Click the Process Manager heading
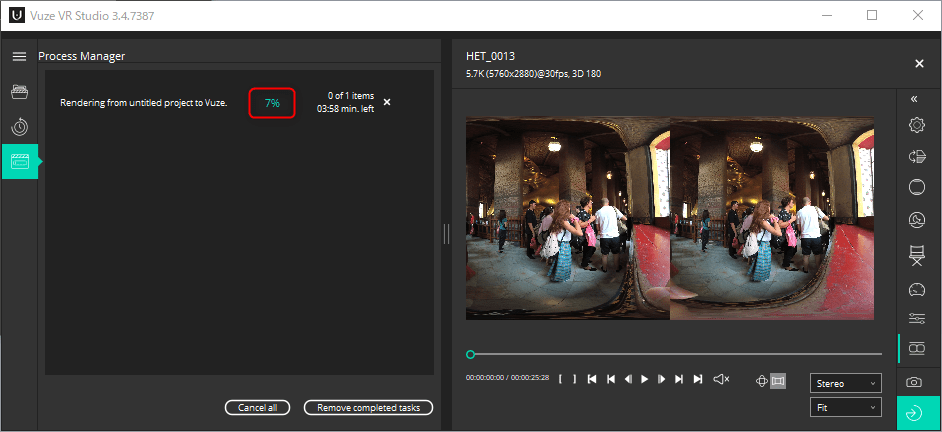Screen dimensions: 942x432 82,56
